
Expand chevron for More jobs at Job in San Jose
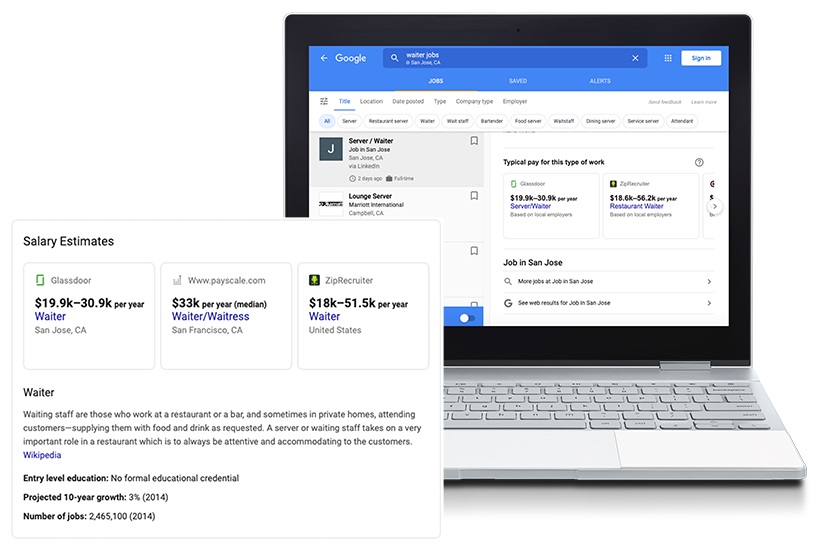pyautogui.click(x=709, y=281)
